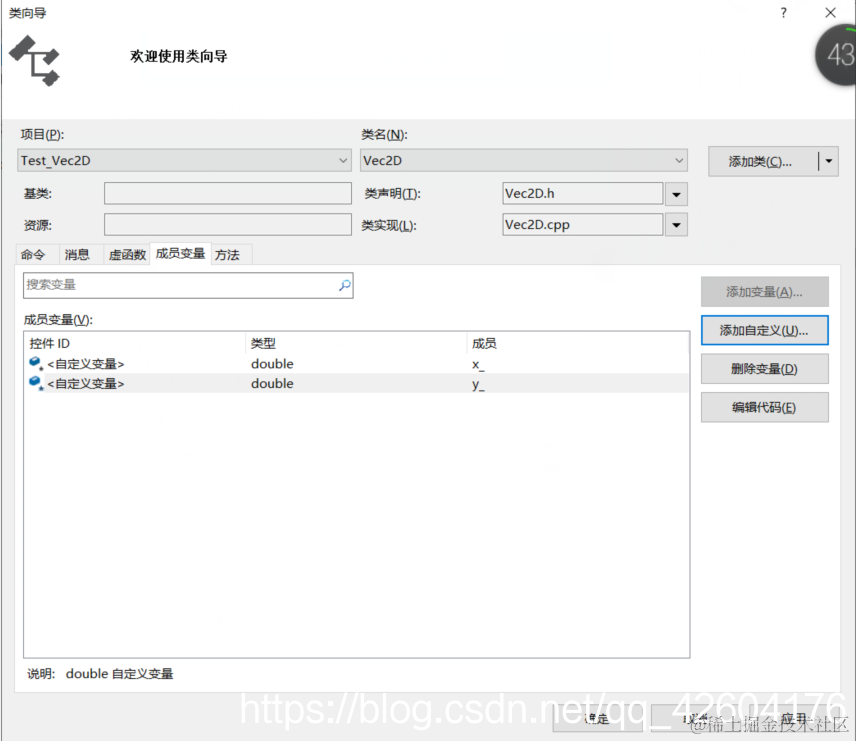Click the 基类 text field

coord(228,193)
